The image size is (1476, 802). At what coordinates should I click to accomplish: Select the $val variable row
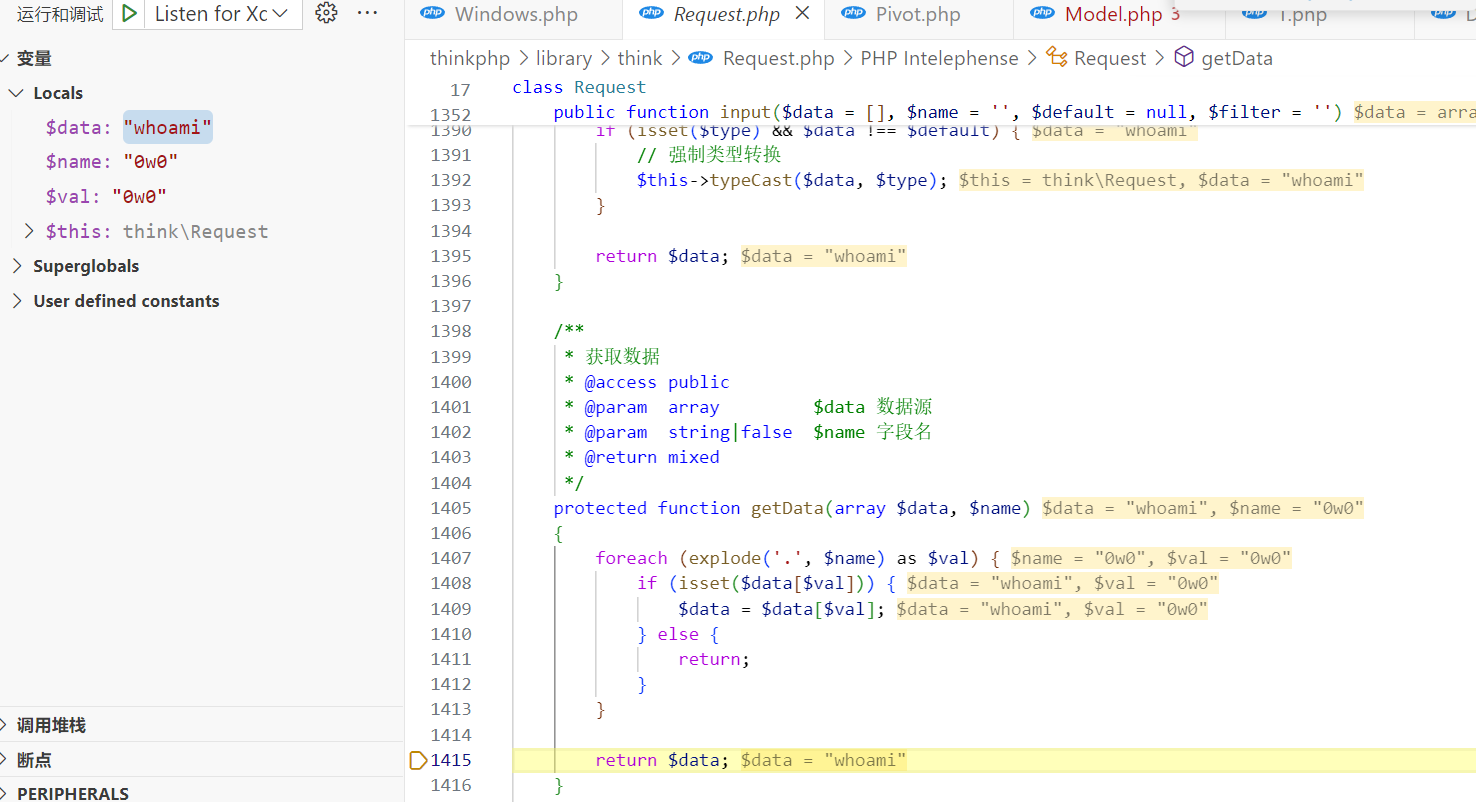pos(202,197)
